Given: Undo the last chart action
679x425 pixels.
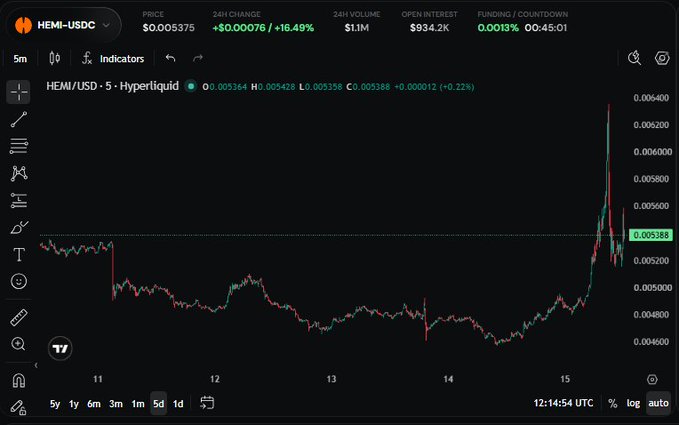Looking at the screenshot, I should coord(170,58).
